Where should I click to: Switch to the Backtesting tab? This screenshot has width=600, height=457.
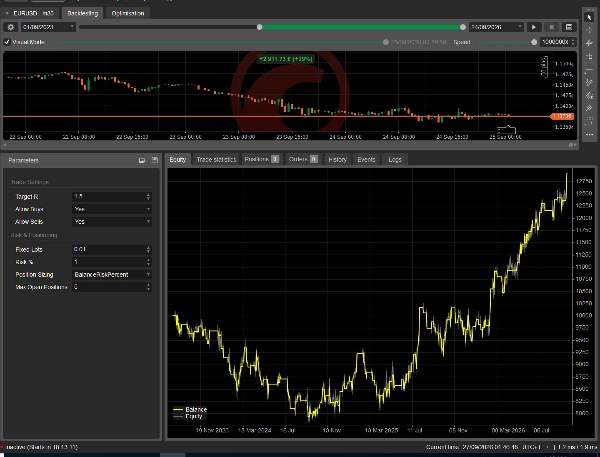point(83,13)
